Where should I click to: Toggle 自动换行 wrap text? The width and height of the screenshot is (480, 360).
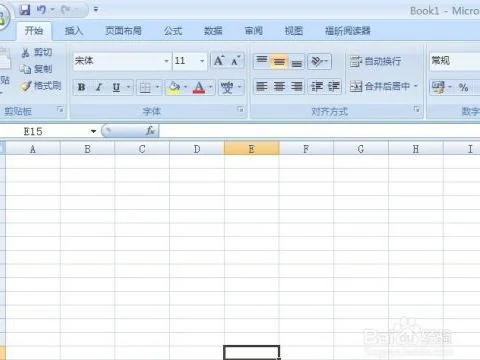tap(375, 61)
